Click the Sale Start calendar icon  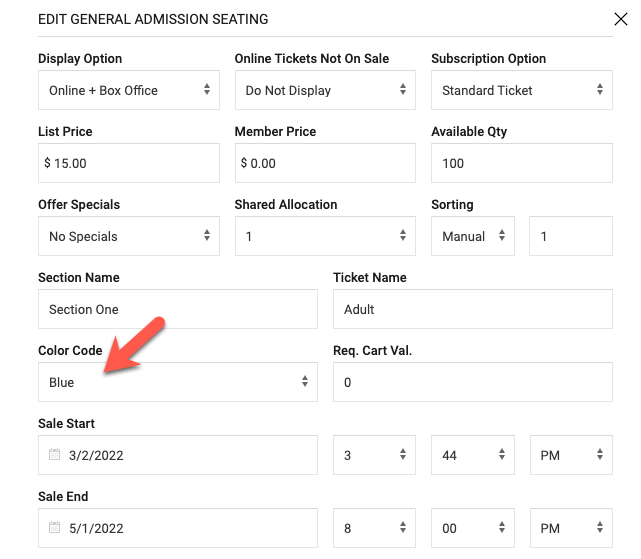tap(54, 454)
